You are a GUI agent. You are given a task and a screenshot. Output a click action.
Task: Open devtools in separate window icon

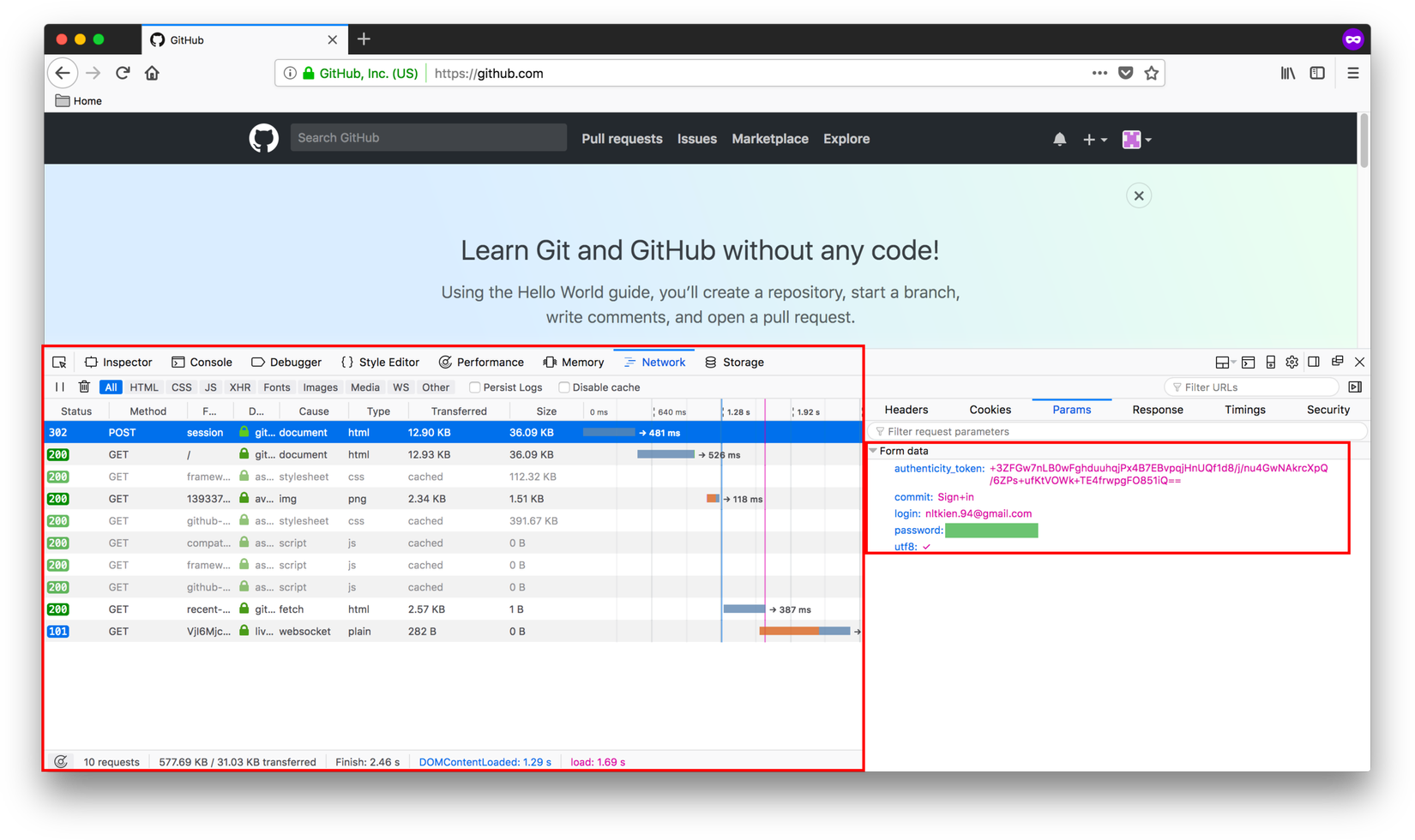(x=1337, y=362)
